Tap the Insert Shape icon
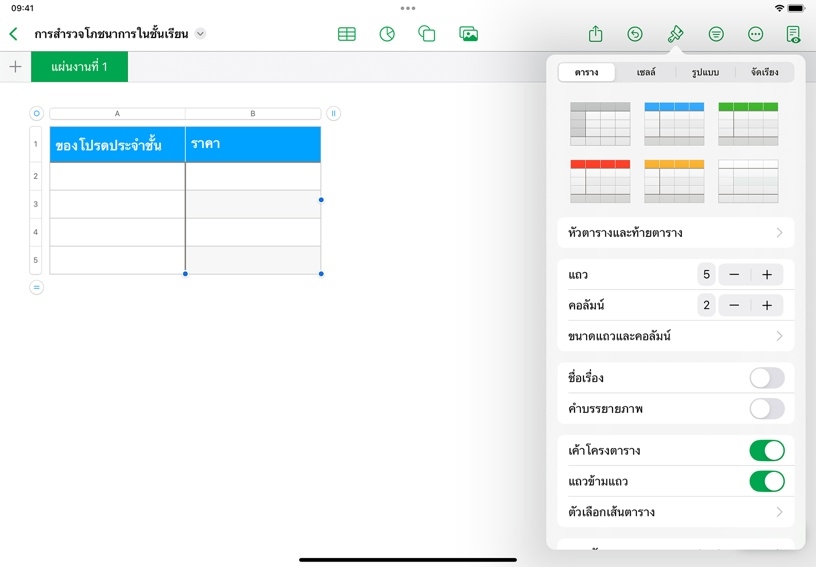Viewport: 816px width, 567px height. click(427, 34)
